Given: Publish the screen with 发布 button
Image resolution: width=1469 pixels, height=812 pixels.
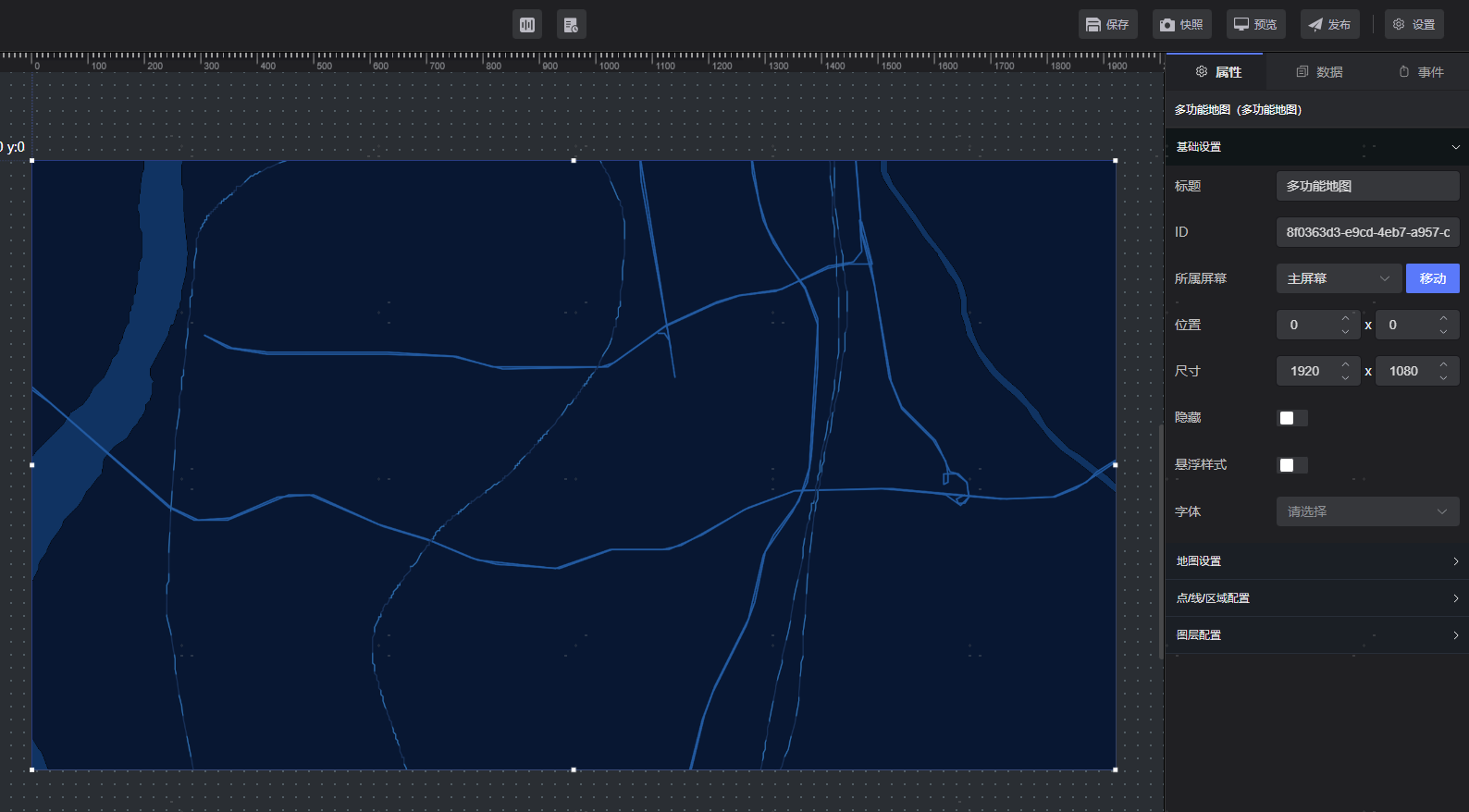Looking at the screenshot, I should click(1329, 25).
